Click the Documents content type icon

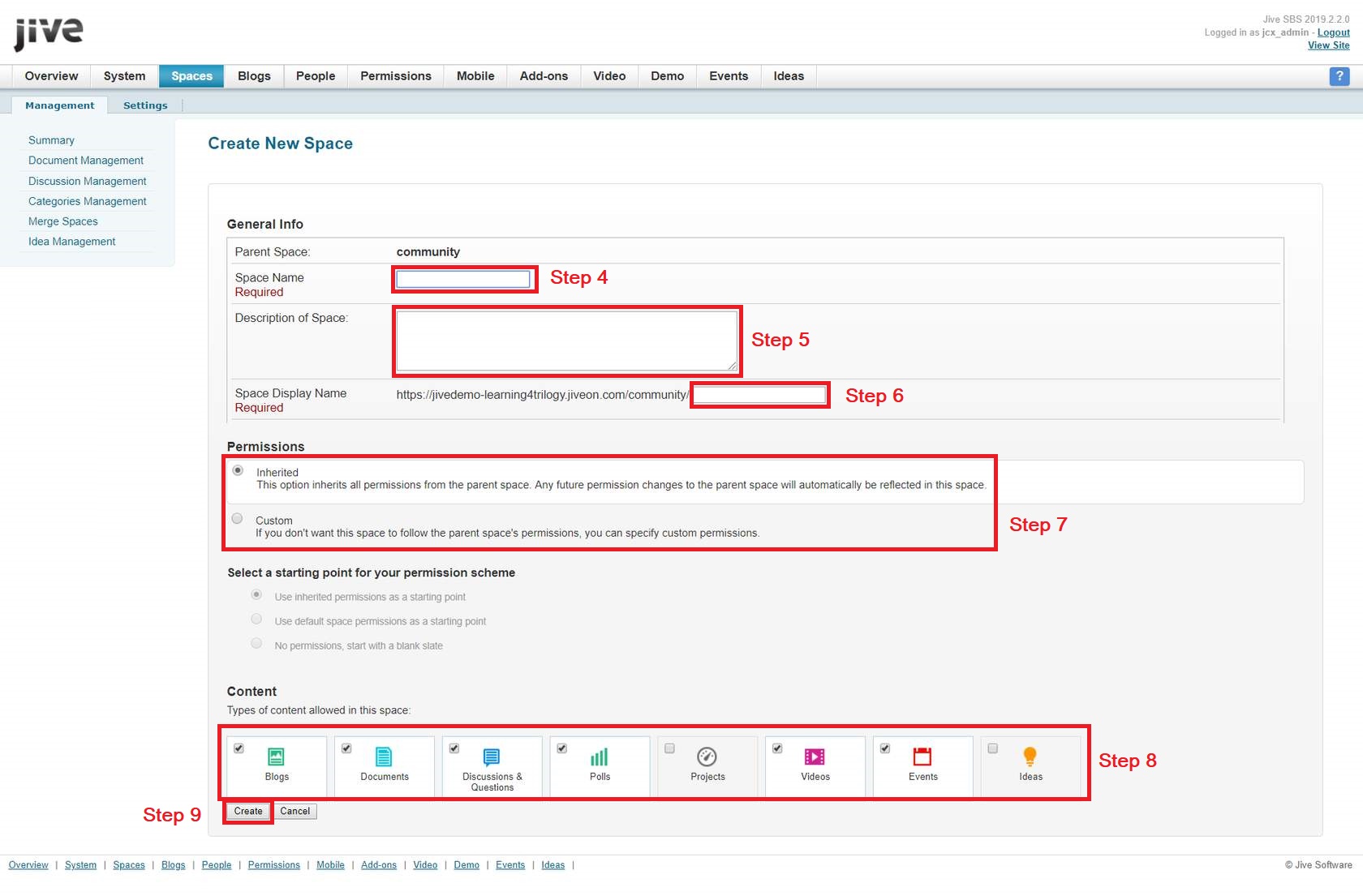tap(384, 757)
